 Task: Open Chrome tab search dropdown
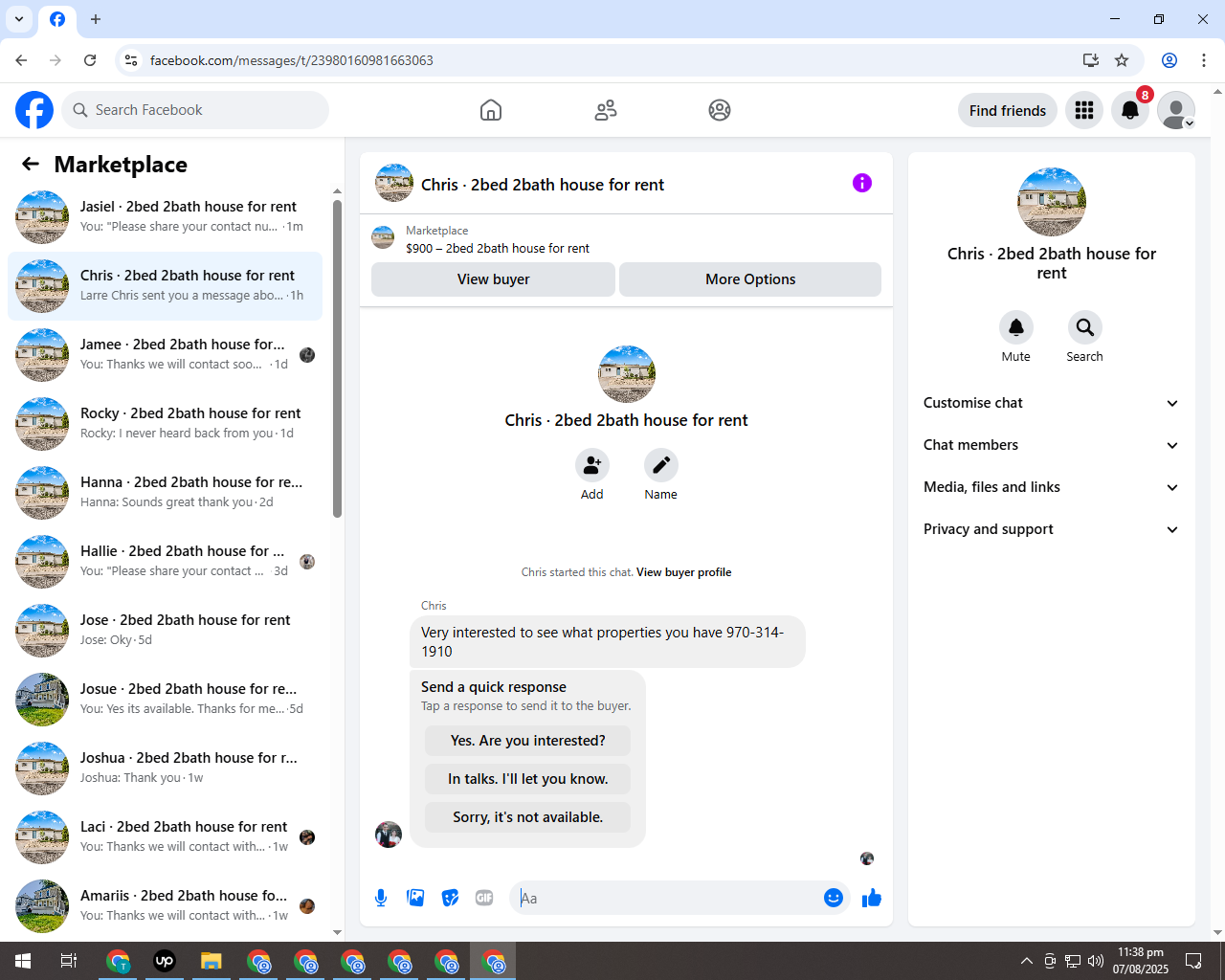(x=19, y=19)
